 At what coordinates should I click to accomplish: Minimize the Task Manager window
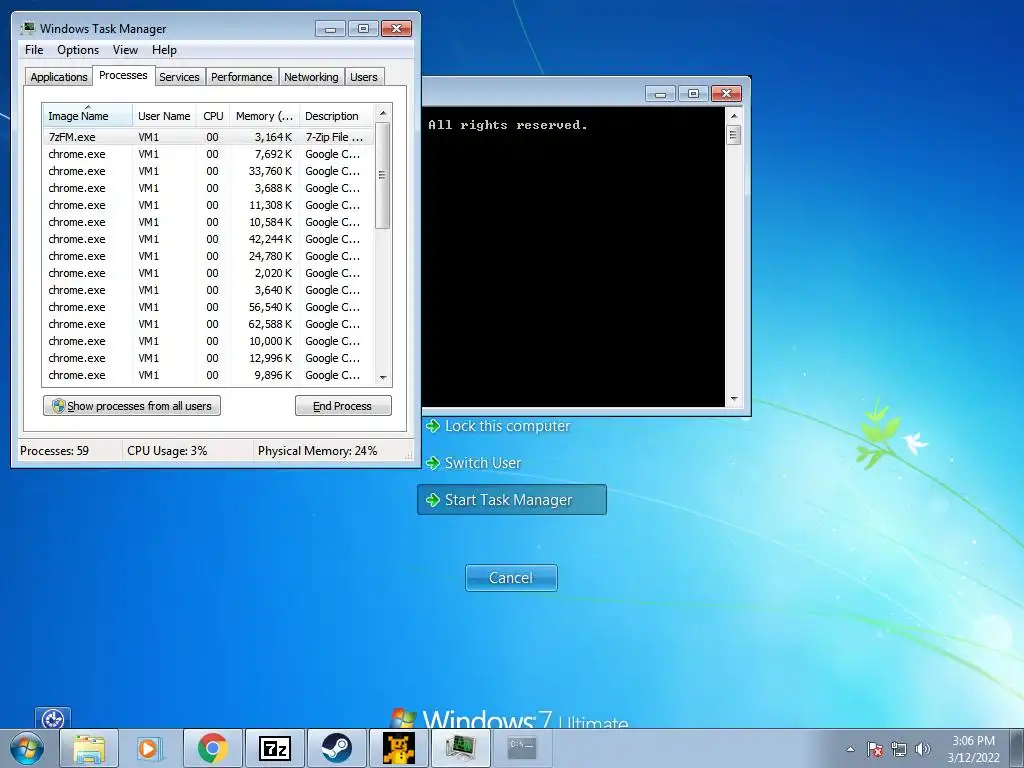point(330,29)
